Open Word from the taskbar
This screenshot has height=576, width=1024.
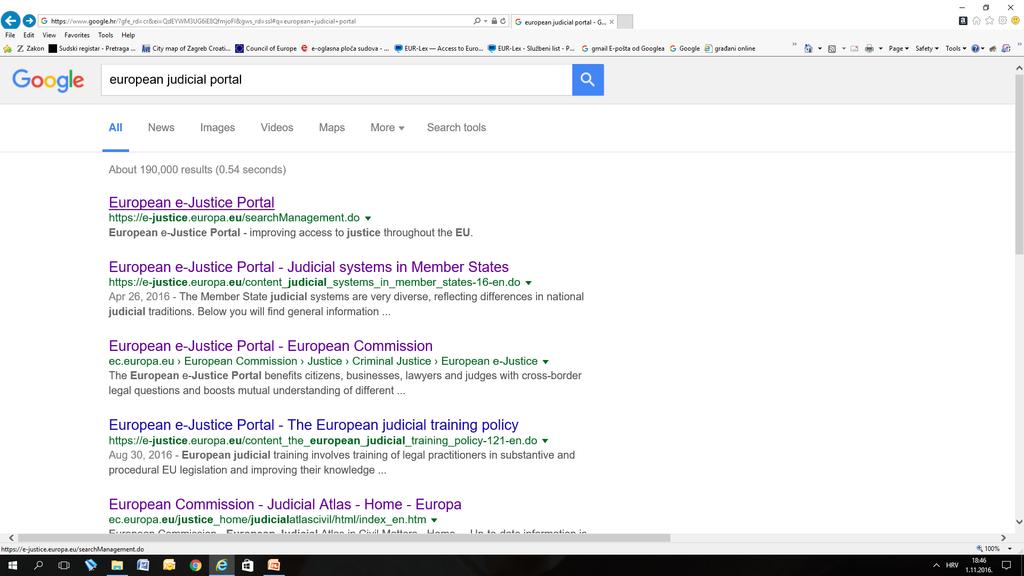click(143, 566)
